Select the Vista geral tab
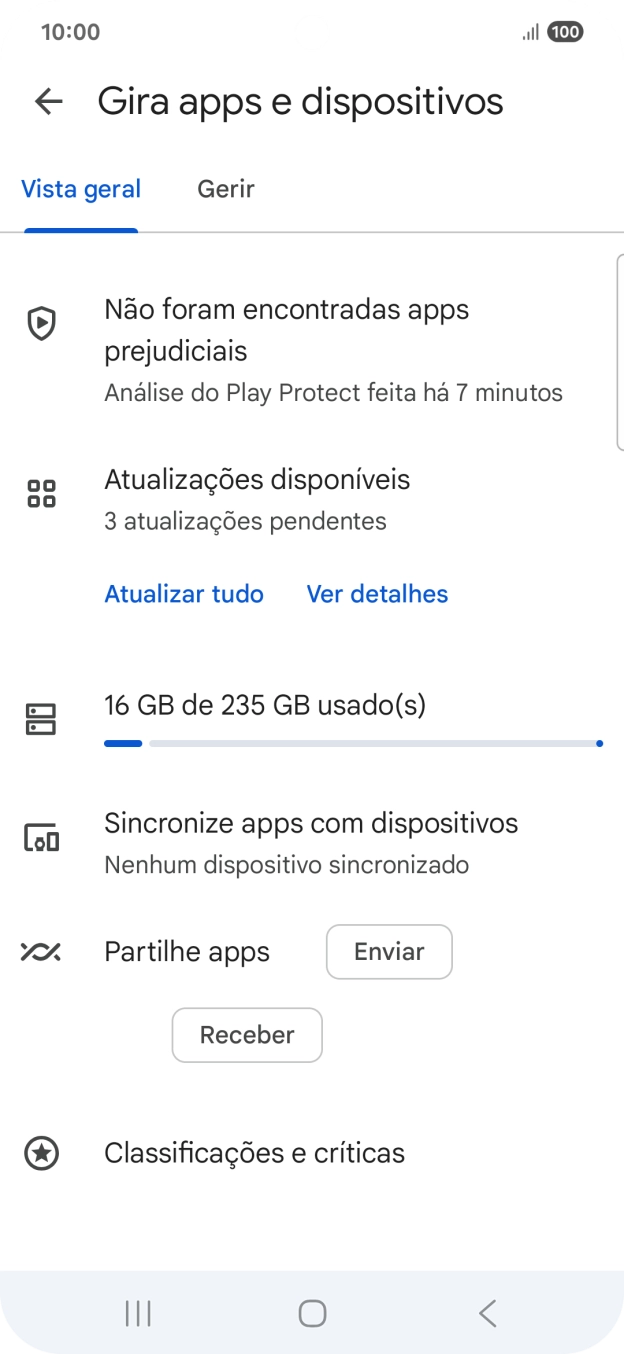The height and width of the screenshot is (1354, 624). click(x=81, y=189)
